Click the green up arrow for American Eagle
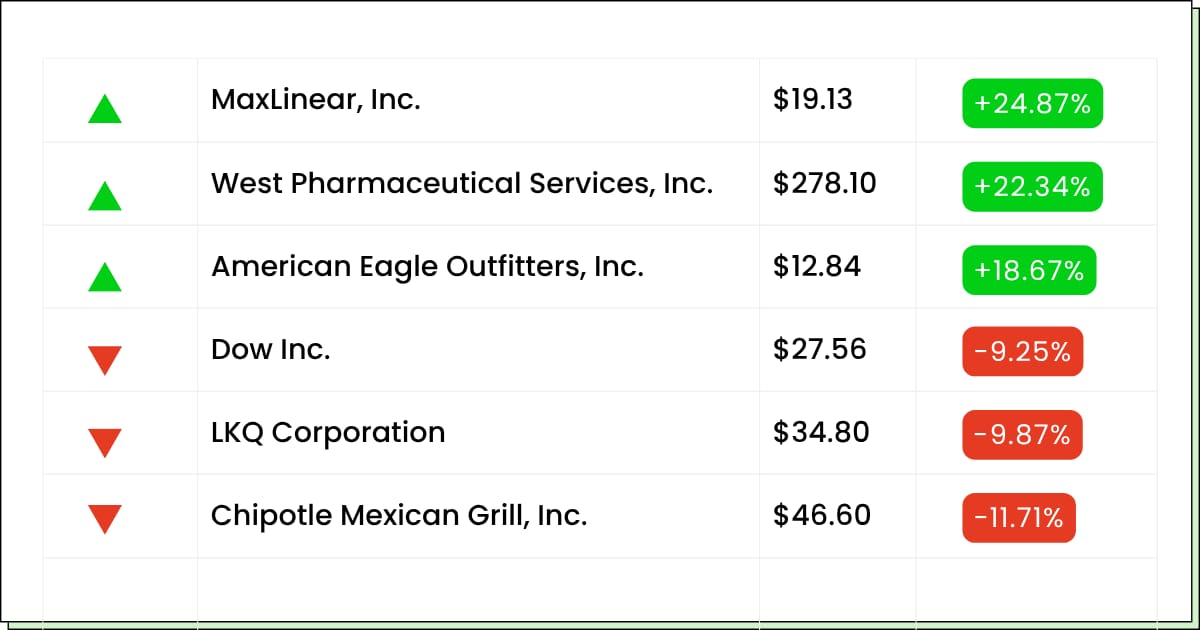 pos(105,276)
